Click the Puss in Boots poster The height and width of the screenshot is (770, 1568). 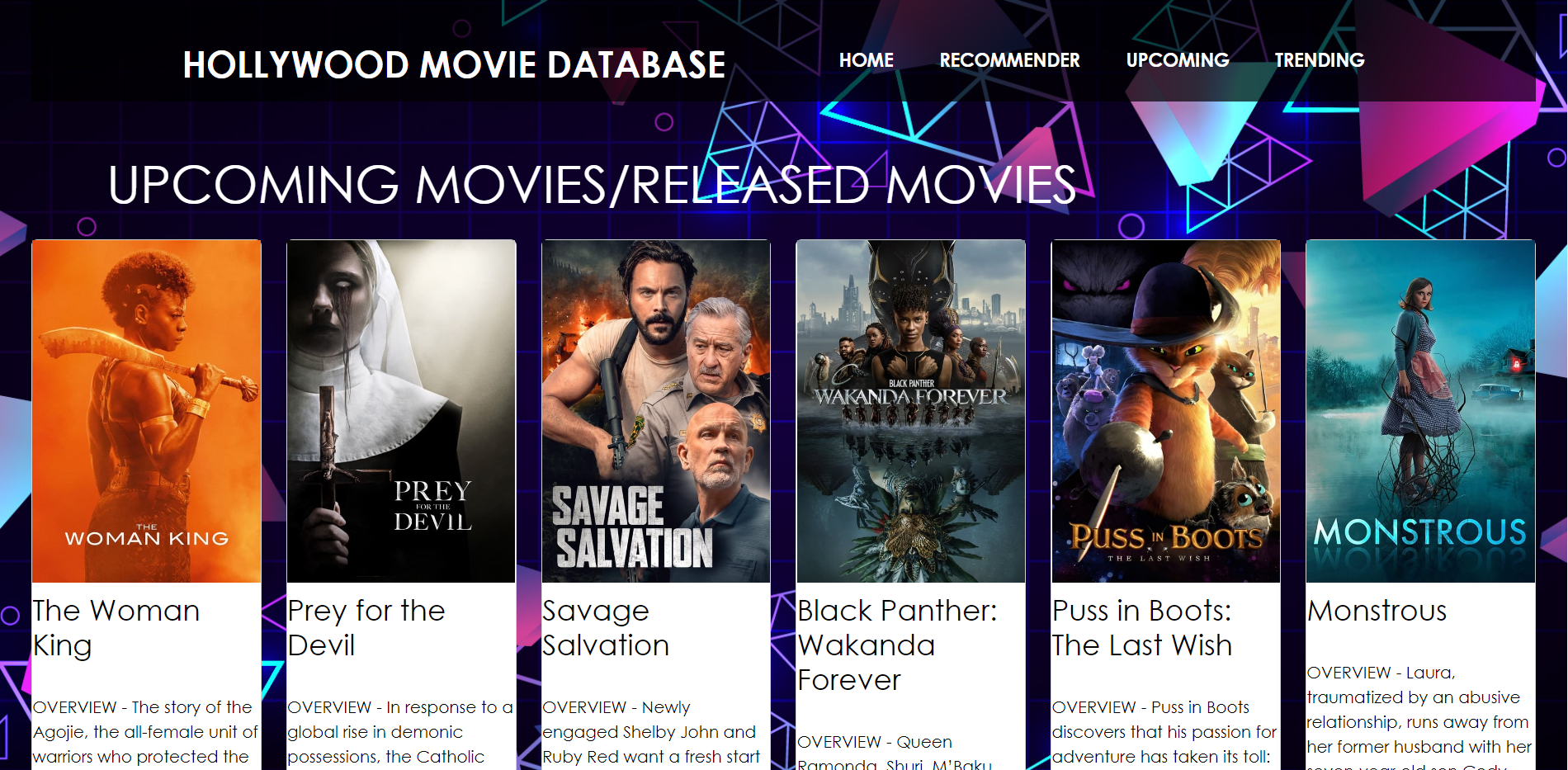click(1165, 410)
